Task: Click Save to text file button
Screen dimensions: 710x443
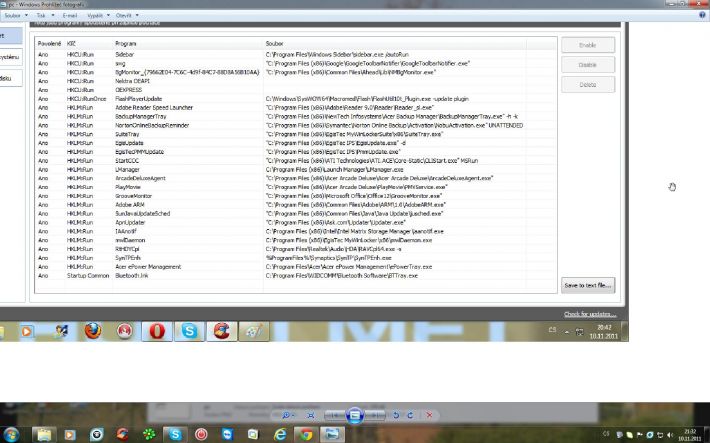Action: coord(588,285)
